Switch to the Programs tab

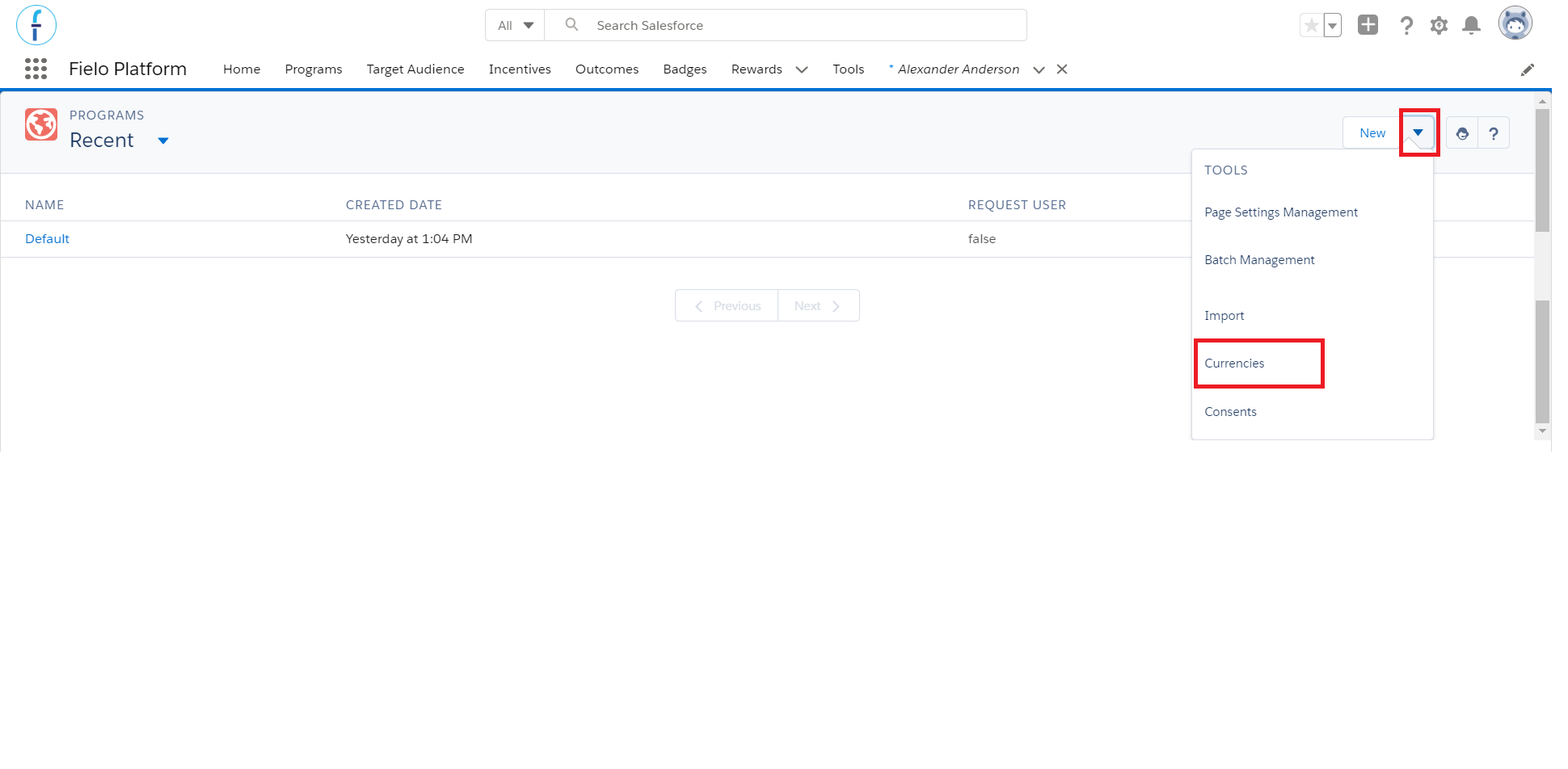(x=314, y=69)
